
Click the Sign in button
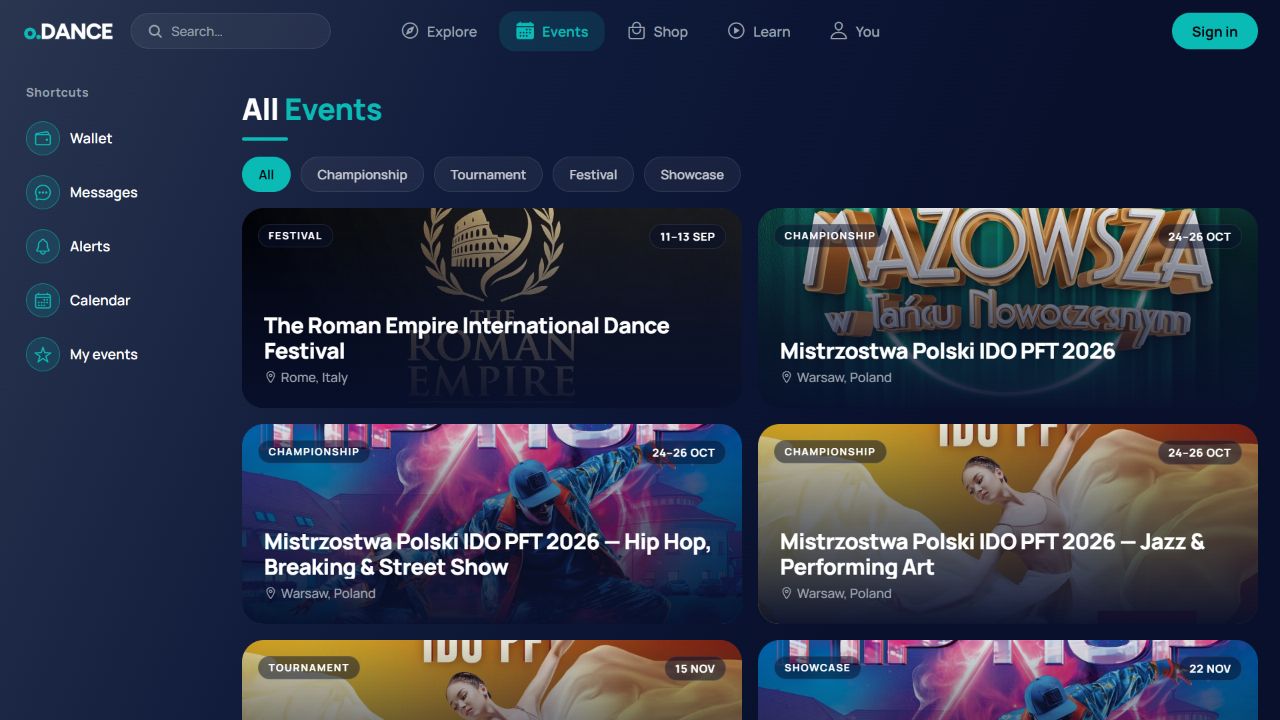[1214, 31]
